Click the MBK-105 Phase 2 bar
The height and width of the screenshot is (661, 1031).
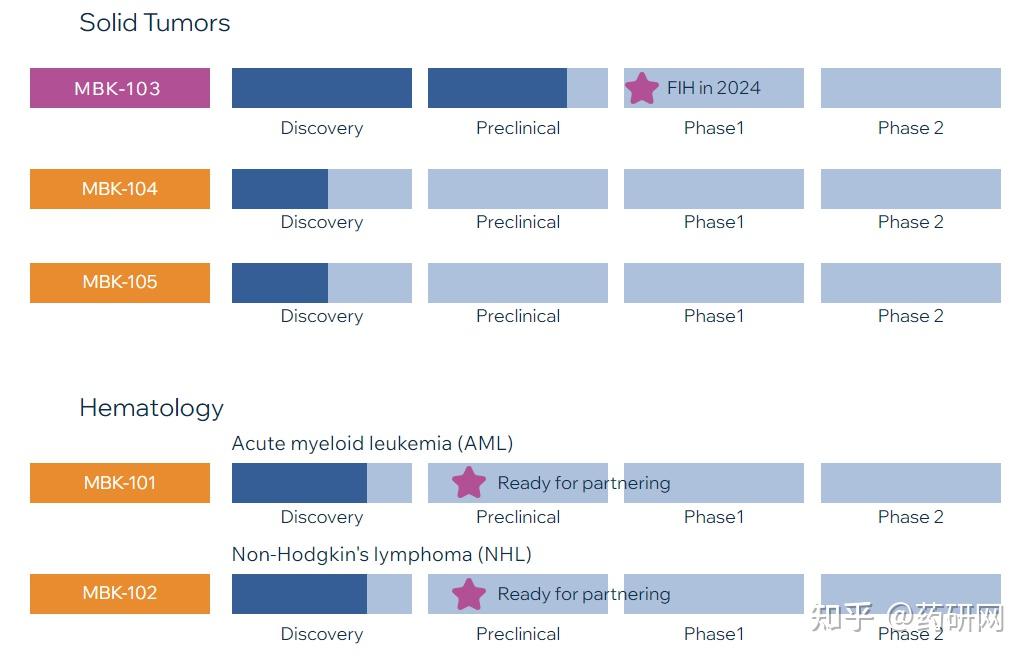tap(910, 283)
